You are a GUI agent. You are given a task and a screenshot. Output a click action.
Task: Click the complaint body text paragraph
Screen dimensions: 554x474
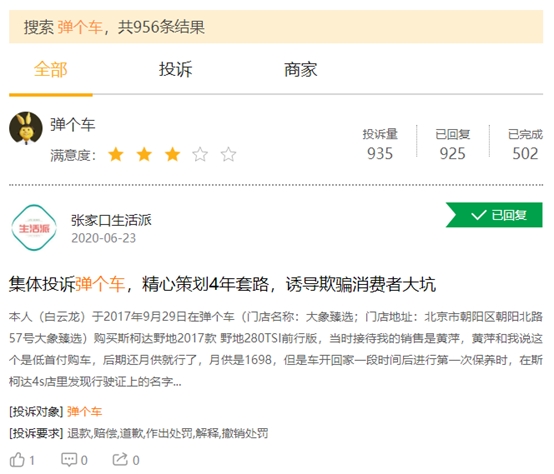[x=276, y=349]
